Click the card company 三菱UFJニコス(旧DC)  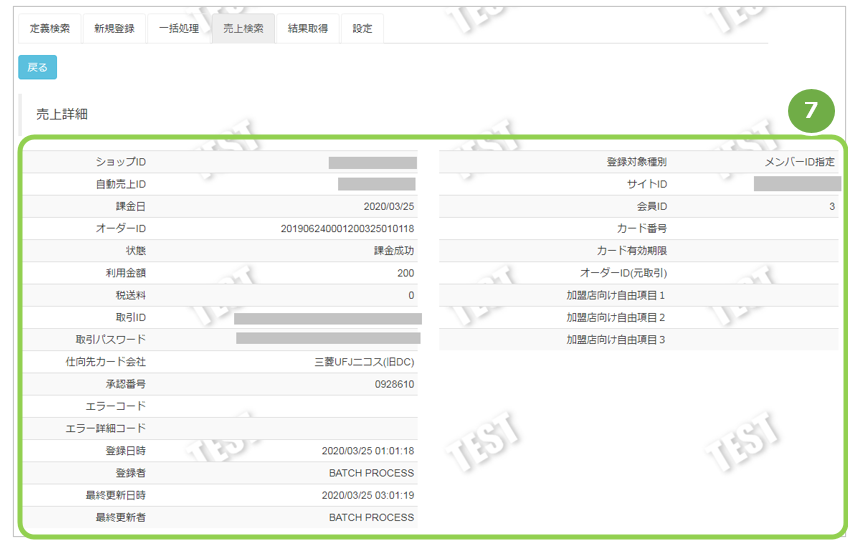pos(365,362)
